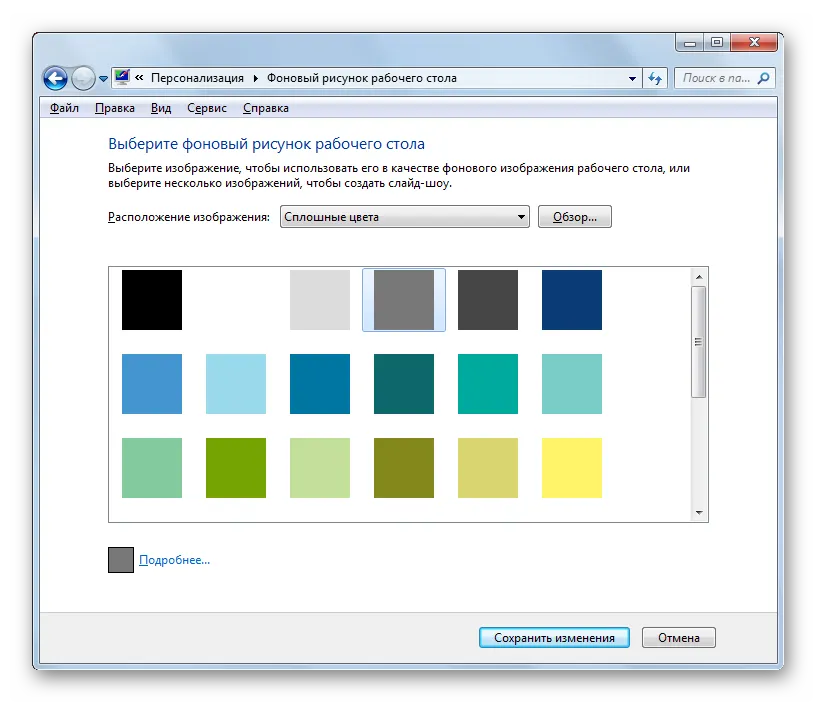Click the Обзор... button
This screenshot has width=817, height=703.
575,217
